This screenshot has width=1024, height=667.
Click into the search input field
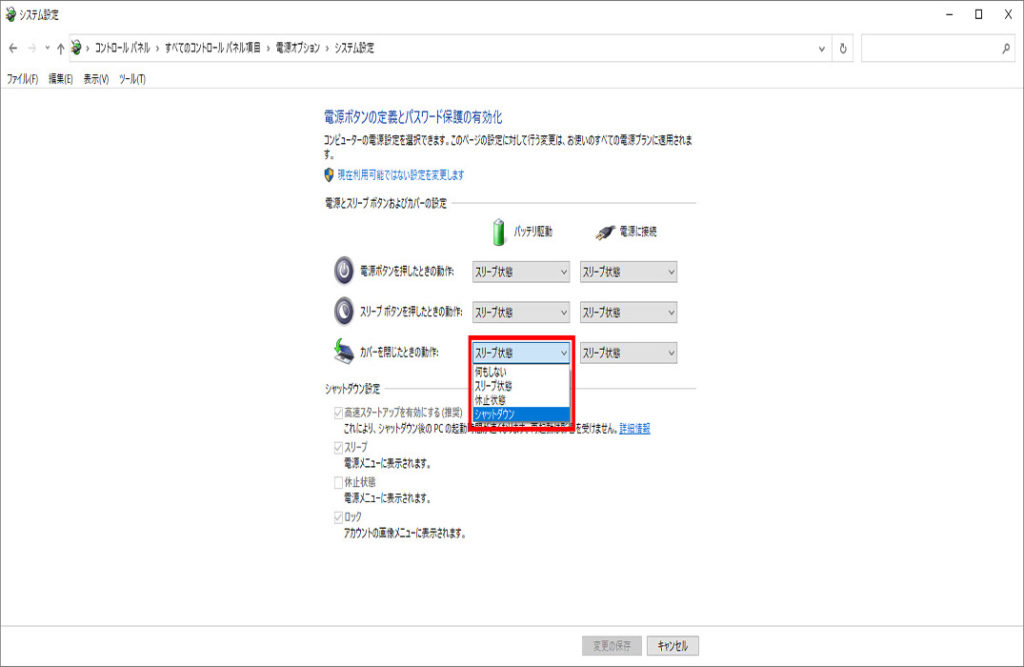pyautogui.click(x=928, y=48)
